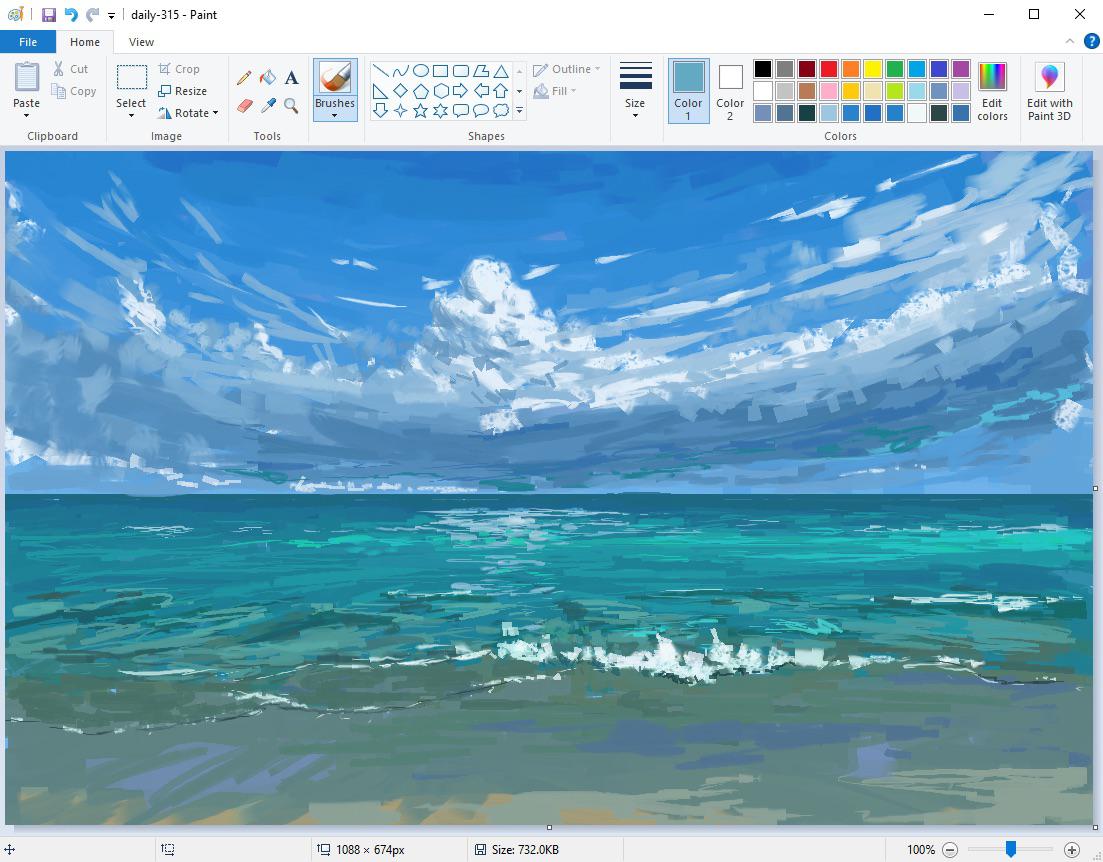Image resolution: width=1103 pixels, height=862 pixels.
Task: Open the Edit colors dialog
Action: [991, 90]
